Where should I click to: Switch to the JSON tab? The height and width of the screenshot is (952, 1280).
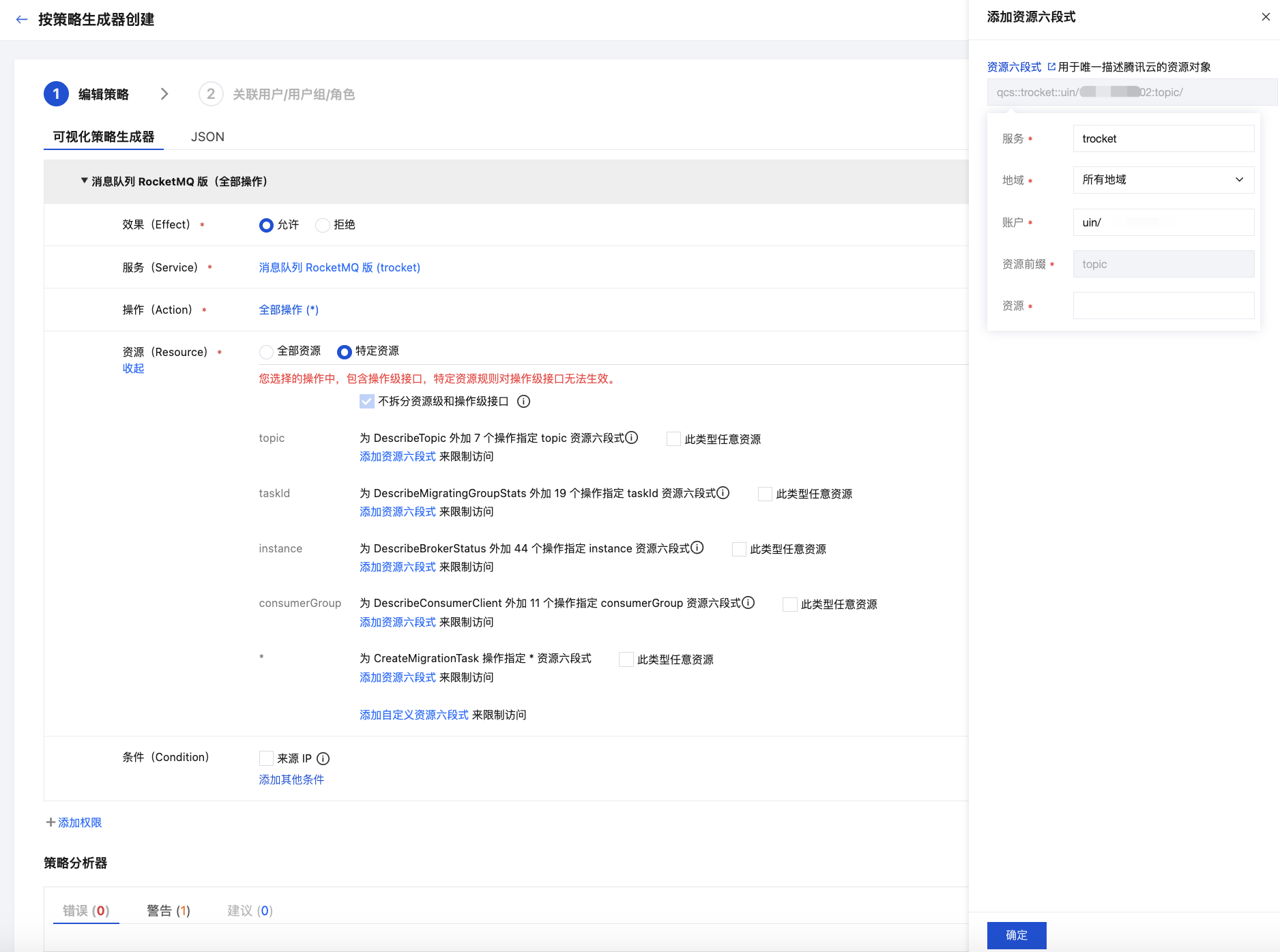(207, 137)
